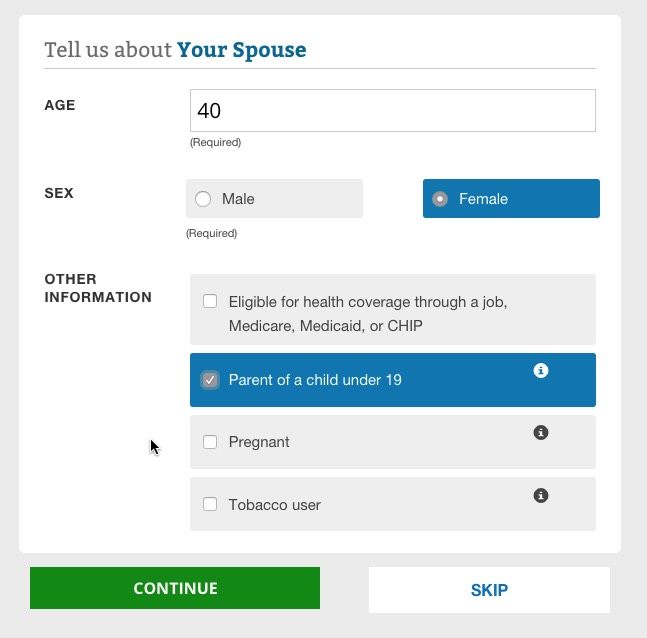Viewport: 647px width, 638px height.
Task: Select the Male radio button
Action: 203,199
